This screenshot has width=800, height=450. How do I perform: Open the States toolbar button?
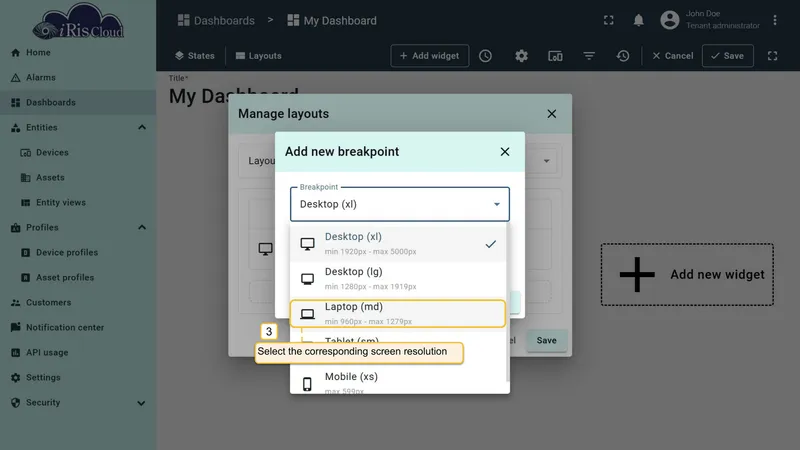195,56
